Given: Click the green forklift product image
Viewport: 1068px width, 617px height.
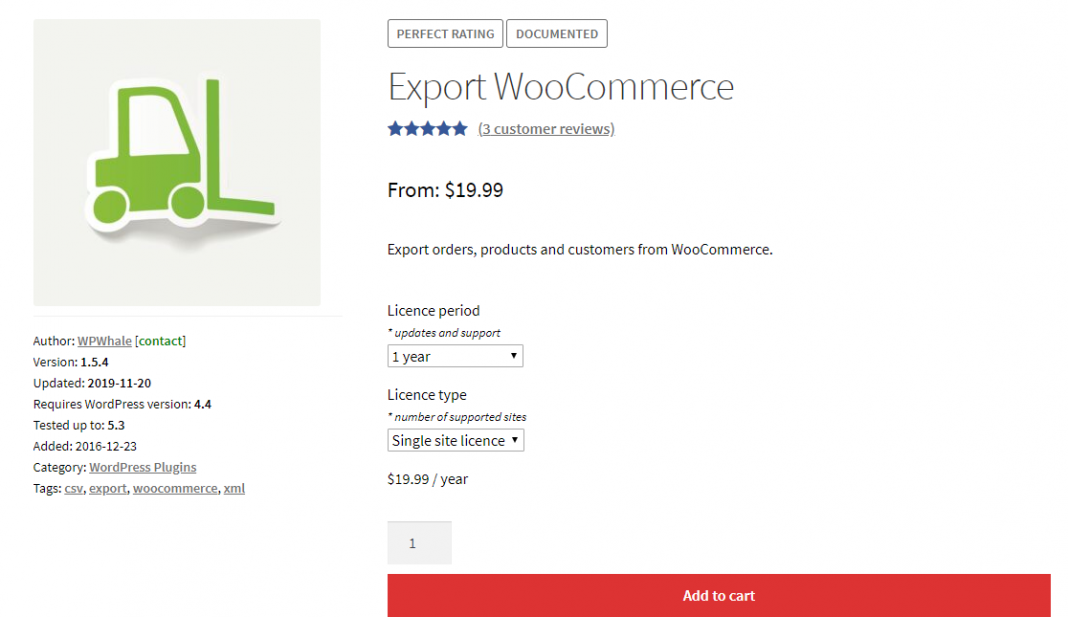Looking at the screenshot, I should (x=176, y=162).
